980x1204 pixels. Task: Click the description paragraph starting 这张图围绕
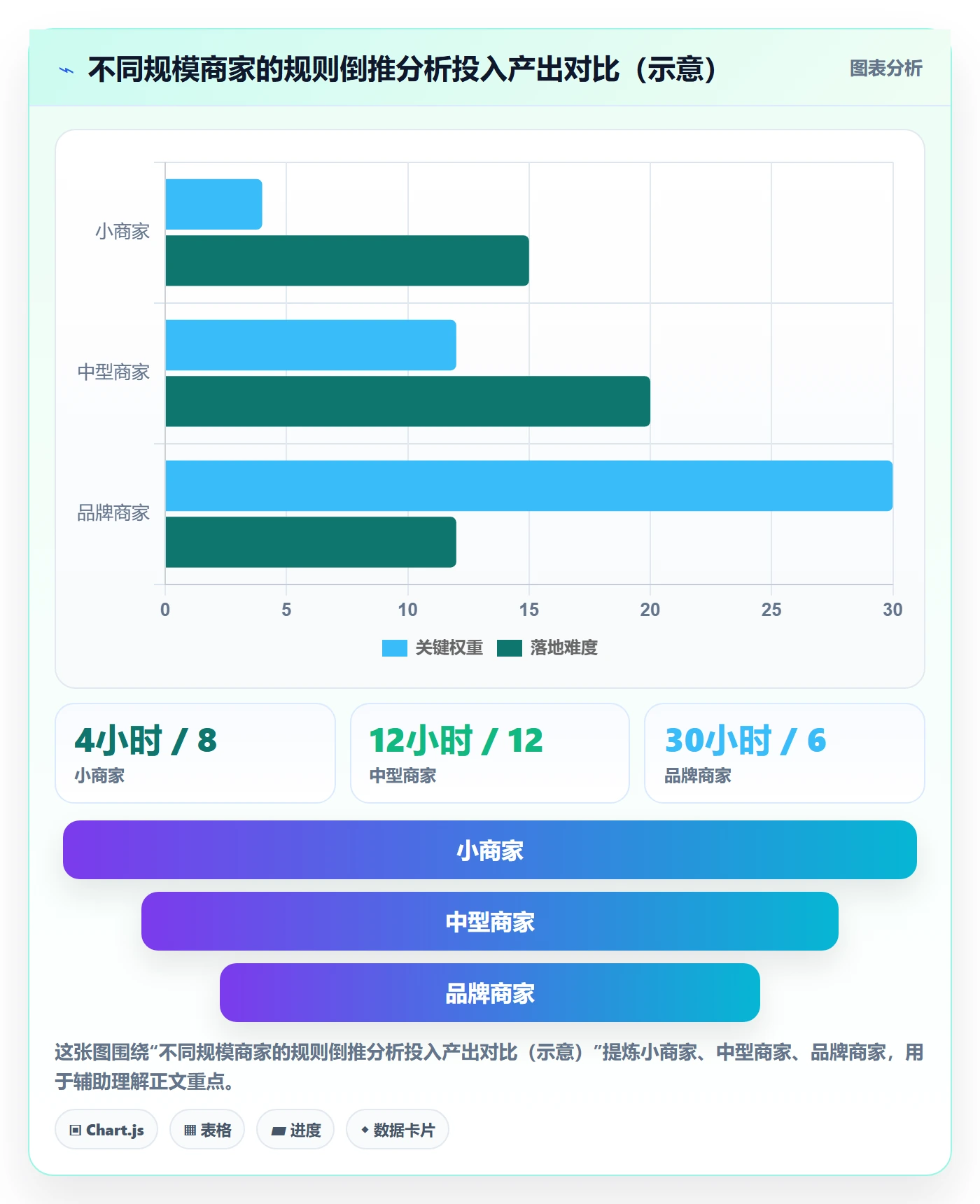(490, 1067)
